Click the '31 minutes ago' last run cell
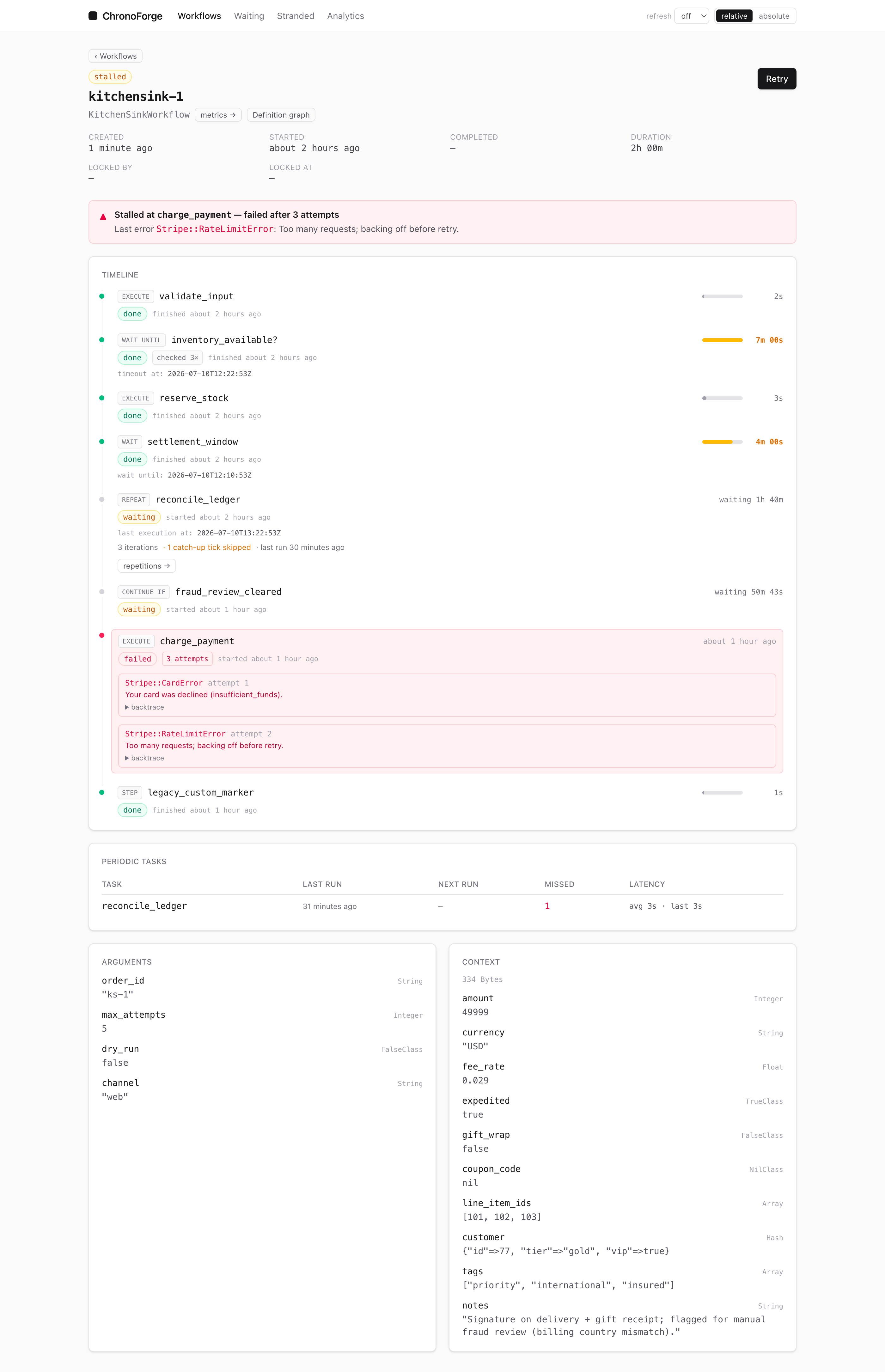This screenshot has width=885, height=1372. (x=330, y=907)
